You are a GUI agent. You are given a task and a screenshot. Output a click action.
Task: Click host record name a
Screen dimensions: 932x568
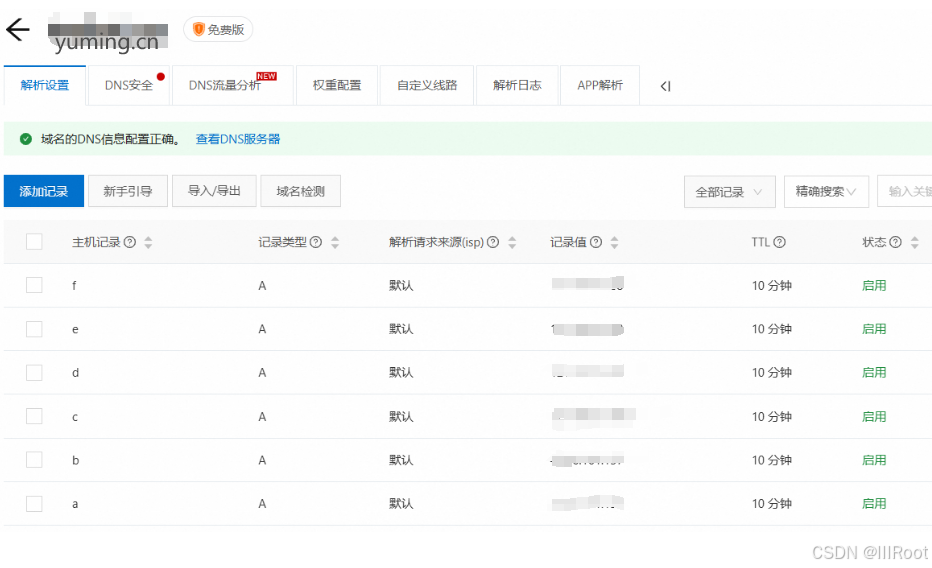tap(75, 504)
